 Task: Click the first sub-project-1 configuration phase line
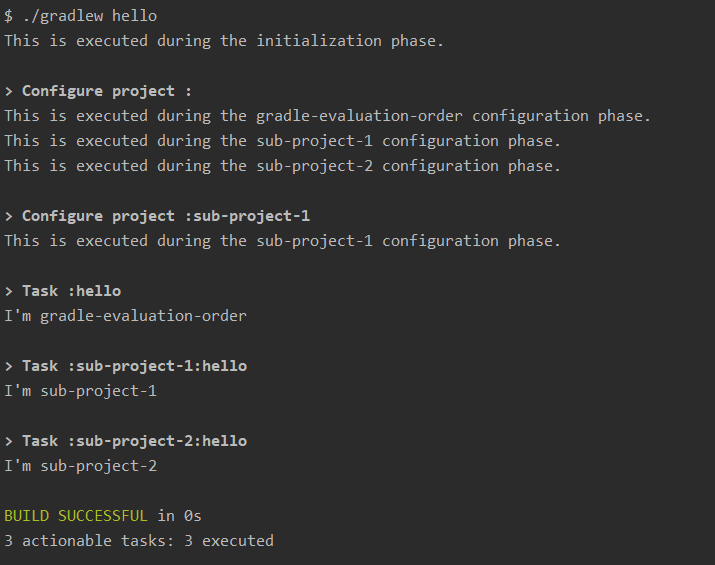(x=282, y=141)
